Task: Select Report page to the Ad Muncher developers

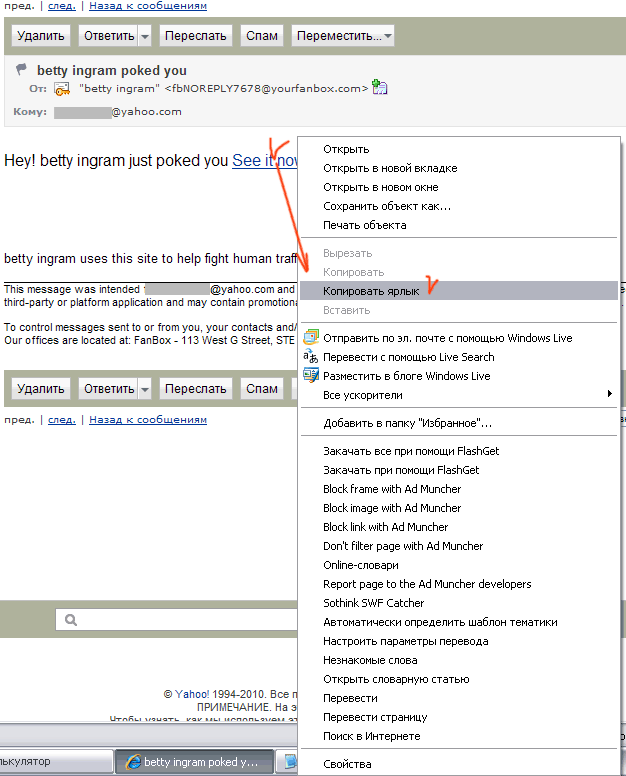Action: click(459, 584)
